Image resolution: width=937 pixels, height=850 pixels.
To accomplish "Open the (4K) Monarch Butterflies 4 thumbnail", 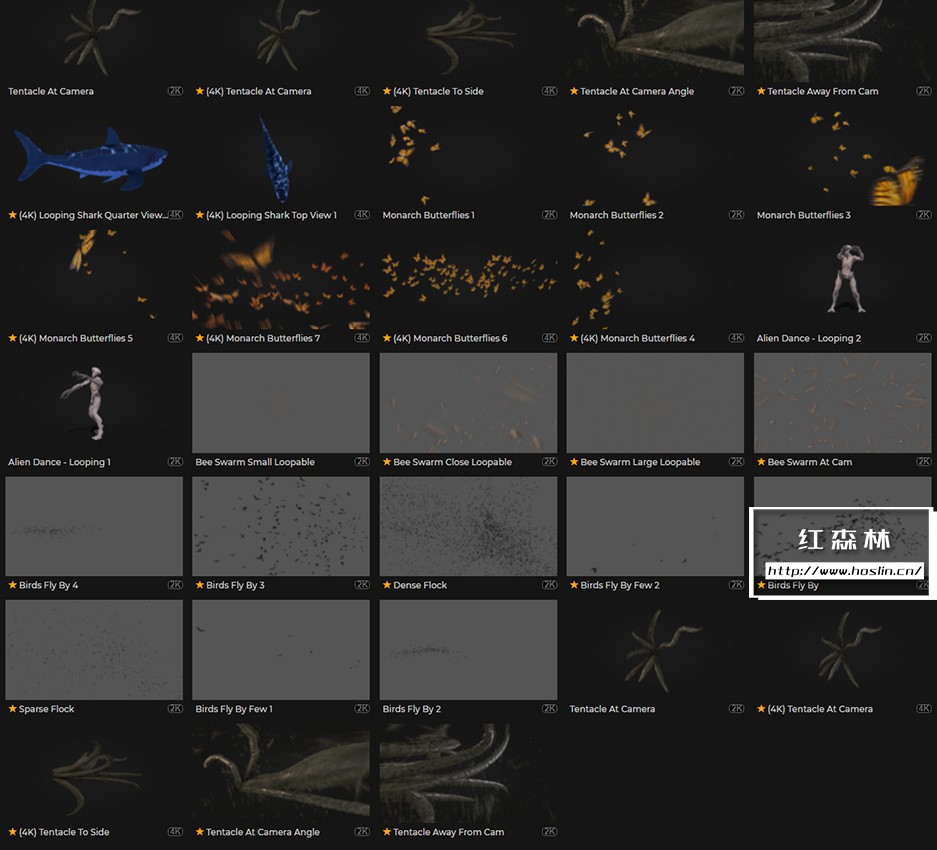I will pyautogui.click(x=655, y=279).
